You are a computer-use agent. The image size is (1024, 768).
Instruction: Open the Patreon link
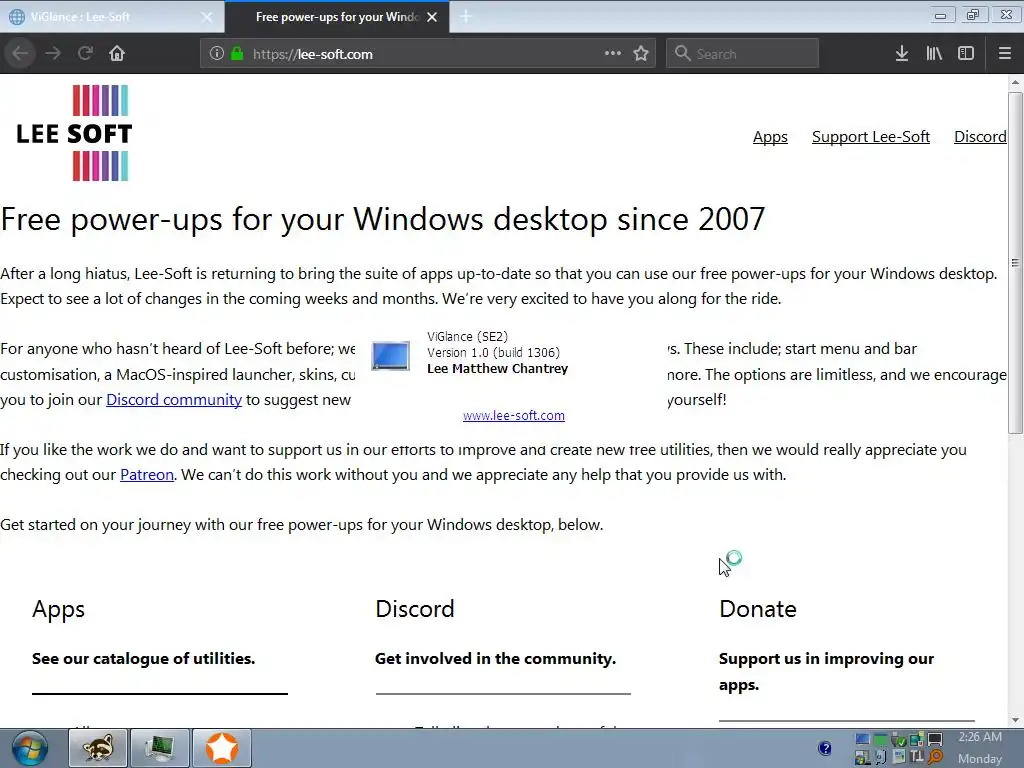pos(147,475)
